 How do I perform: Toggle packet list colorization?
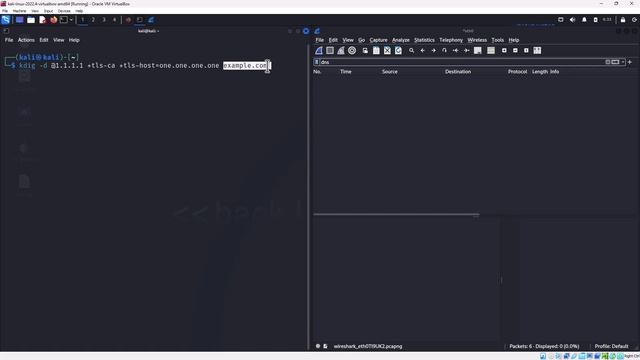[x=491, y=51]
